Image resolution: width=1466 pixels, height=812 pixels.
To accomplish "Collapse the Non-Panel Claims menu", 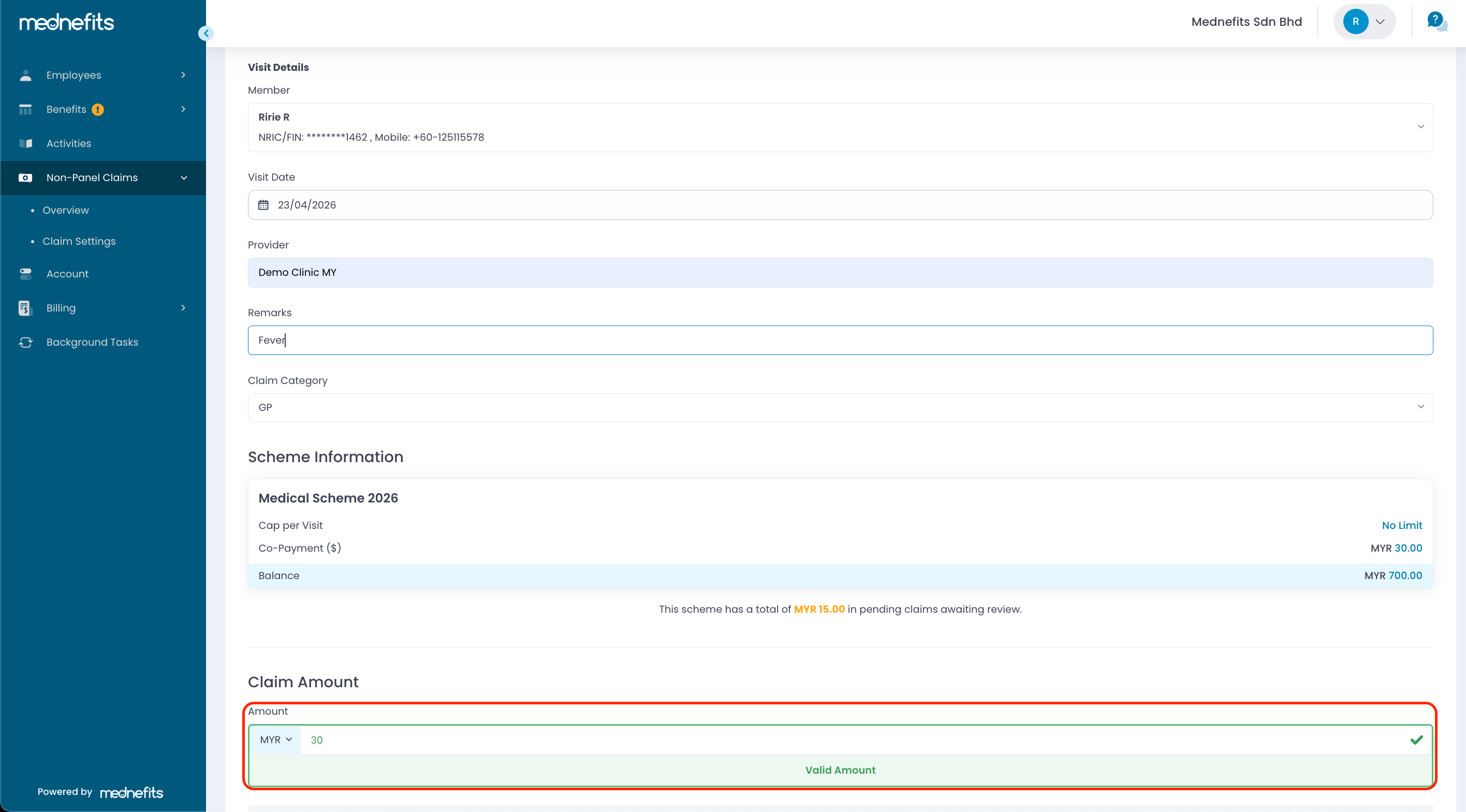I will pyautogui.click(x=183, y=178).
